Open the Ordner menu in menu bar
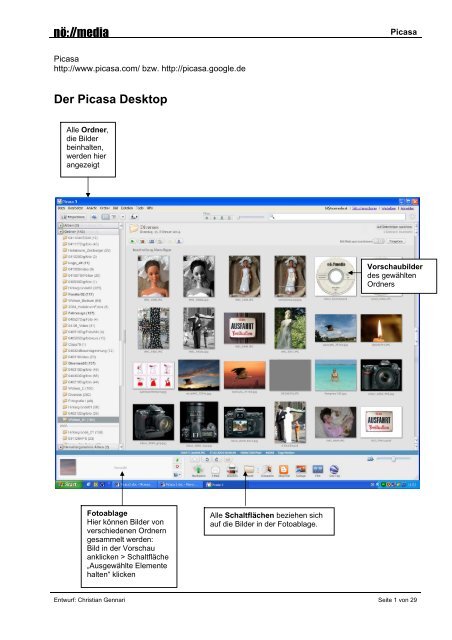452x640 pixels. tap(105, 208)
